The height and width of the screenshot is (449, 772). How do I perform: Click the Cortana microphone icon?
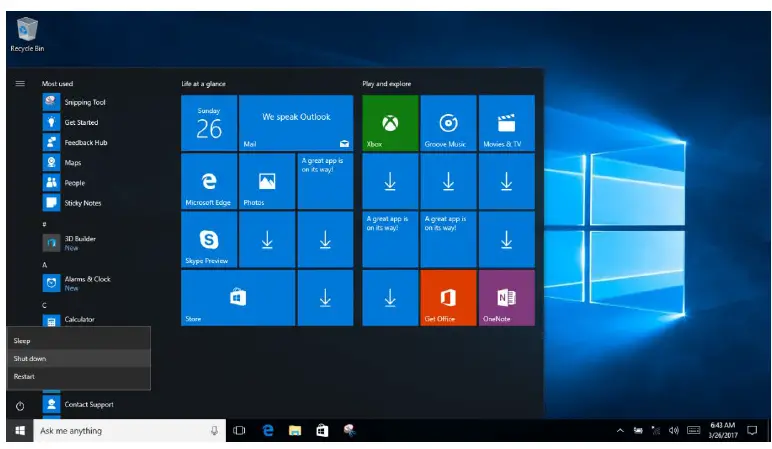tap(214, 431)
